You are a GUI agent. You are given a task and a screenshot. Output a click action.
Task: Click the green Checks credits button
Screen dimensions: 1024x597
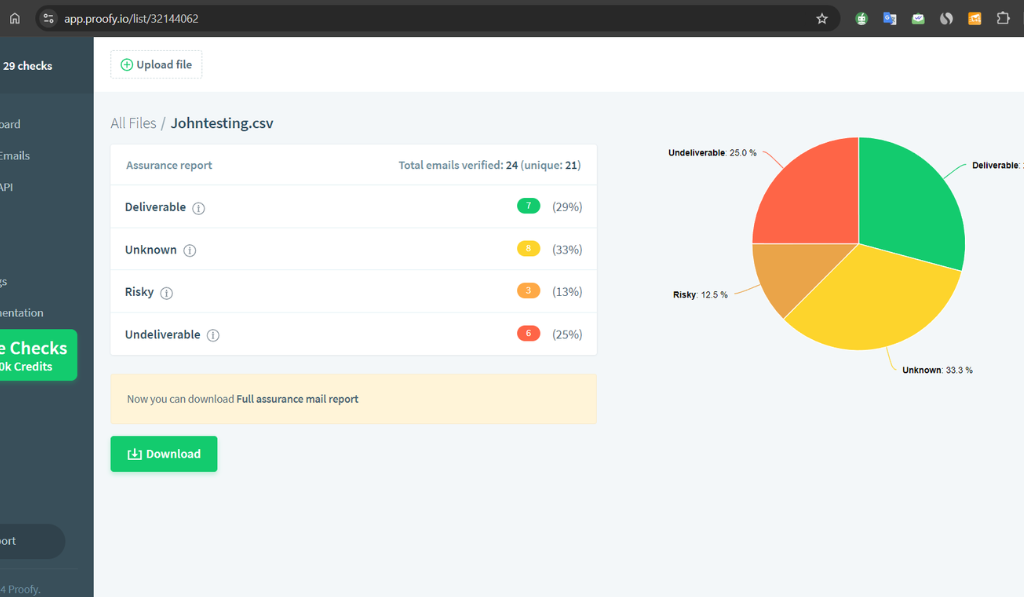39,355
